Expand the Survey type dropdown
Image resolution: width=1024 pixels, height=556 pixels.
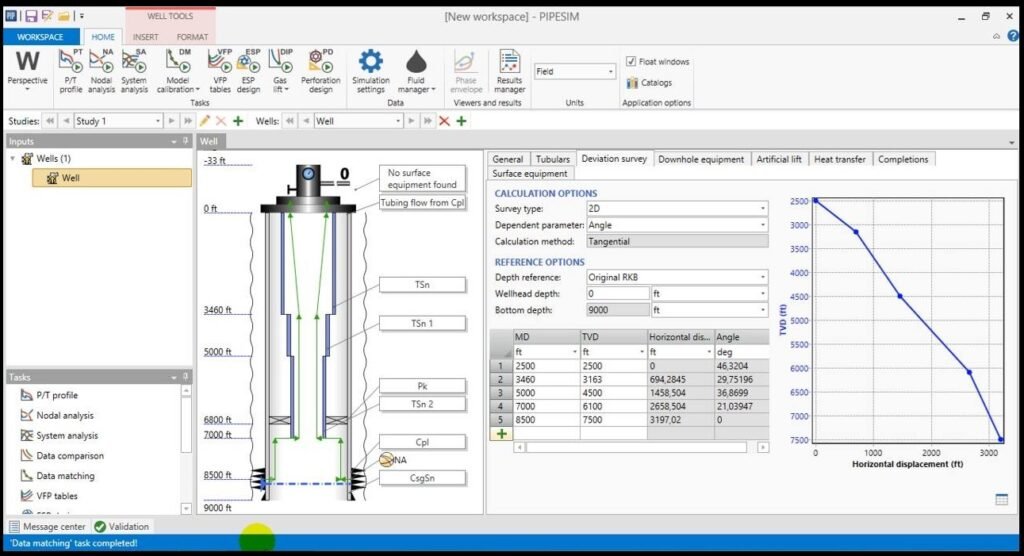tap(676, 209)
